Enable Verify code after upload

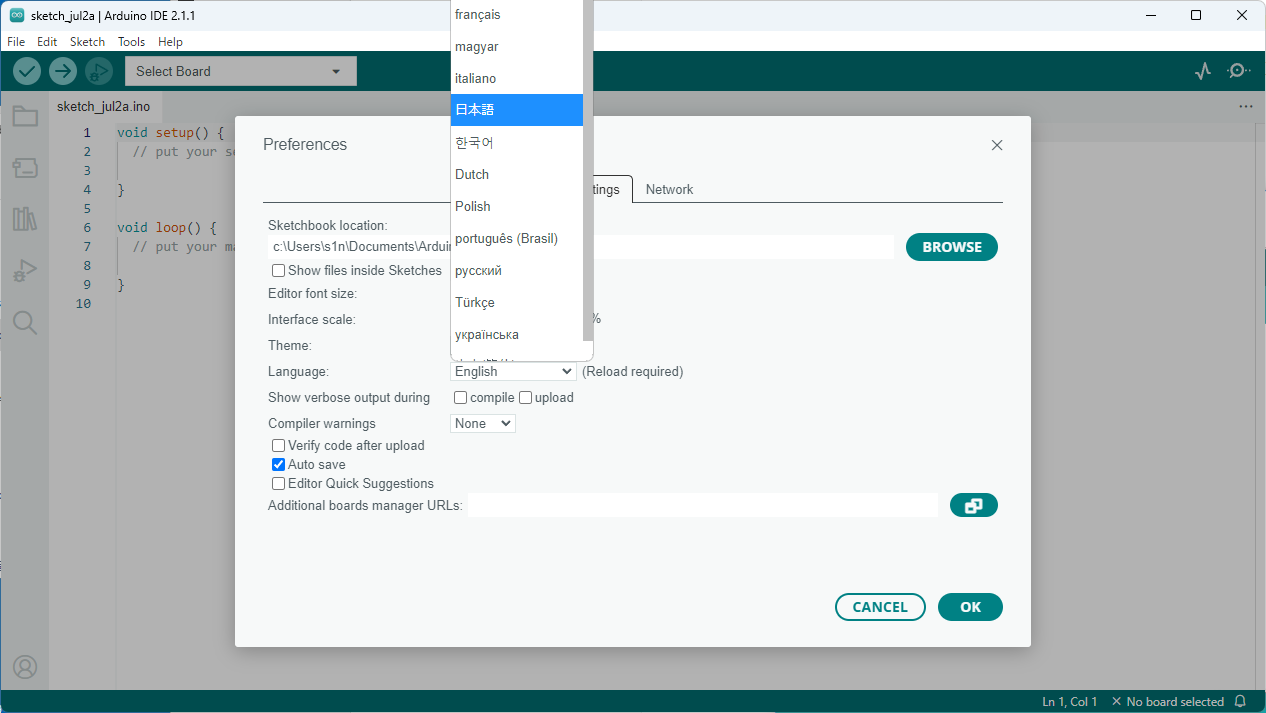(x=279, y=446)
